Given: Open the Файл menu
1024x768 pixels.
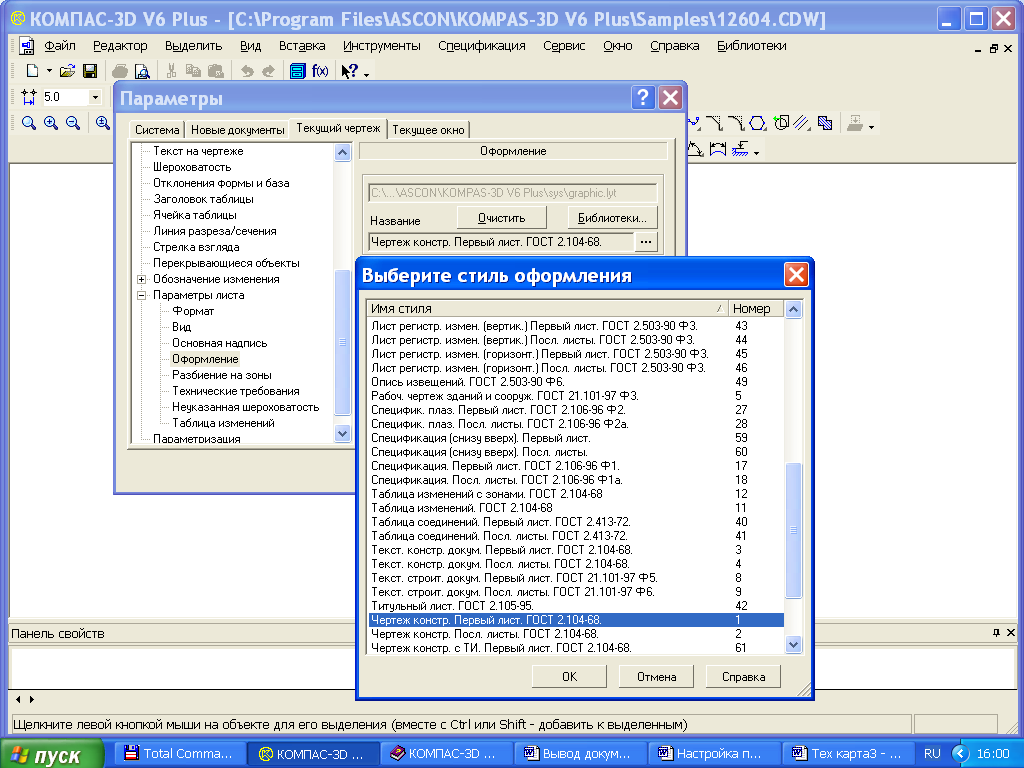Looking at the screenshot, I should [60, 46].
